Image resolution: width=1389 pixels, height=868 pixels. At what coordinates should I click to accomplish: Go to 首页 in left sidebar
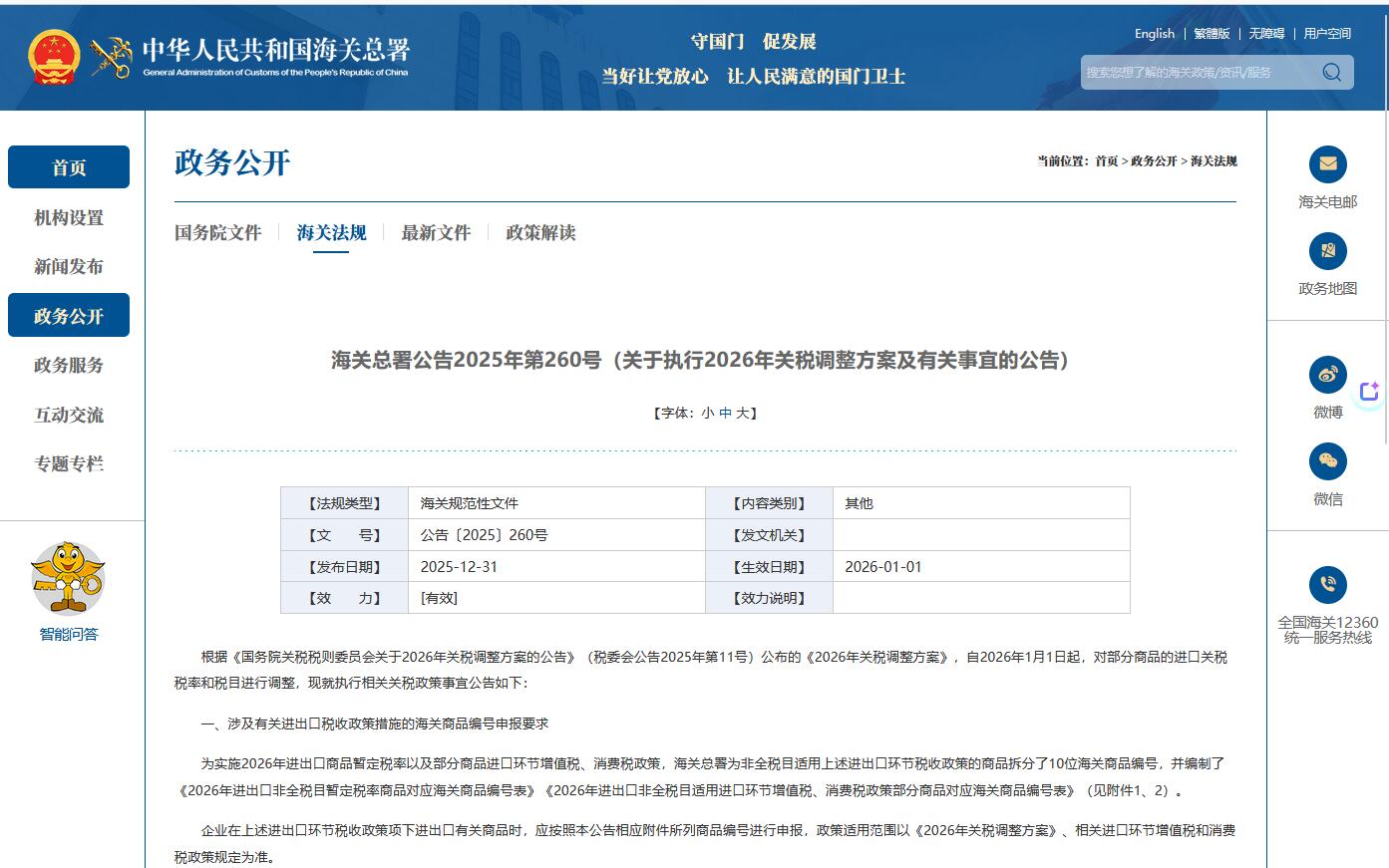tap(69, 167)
